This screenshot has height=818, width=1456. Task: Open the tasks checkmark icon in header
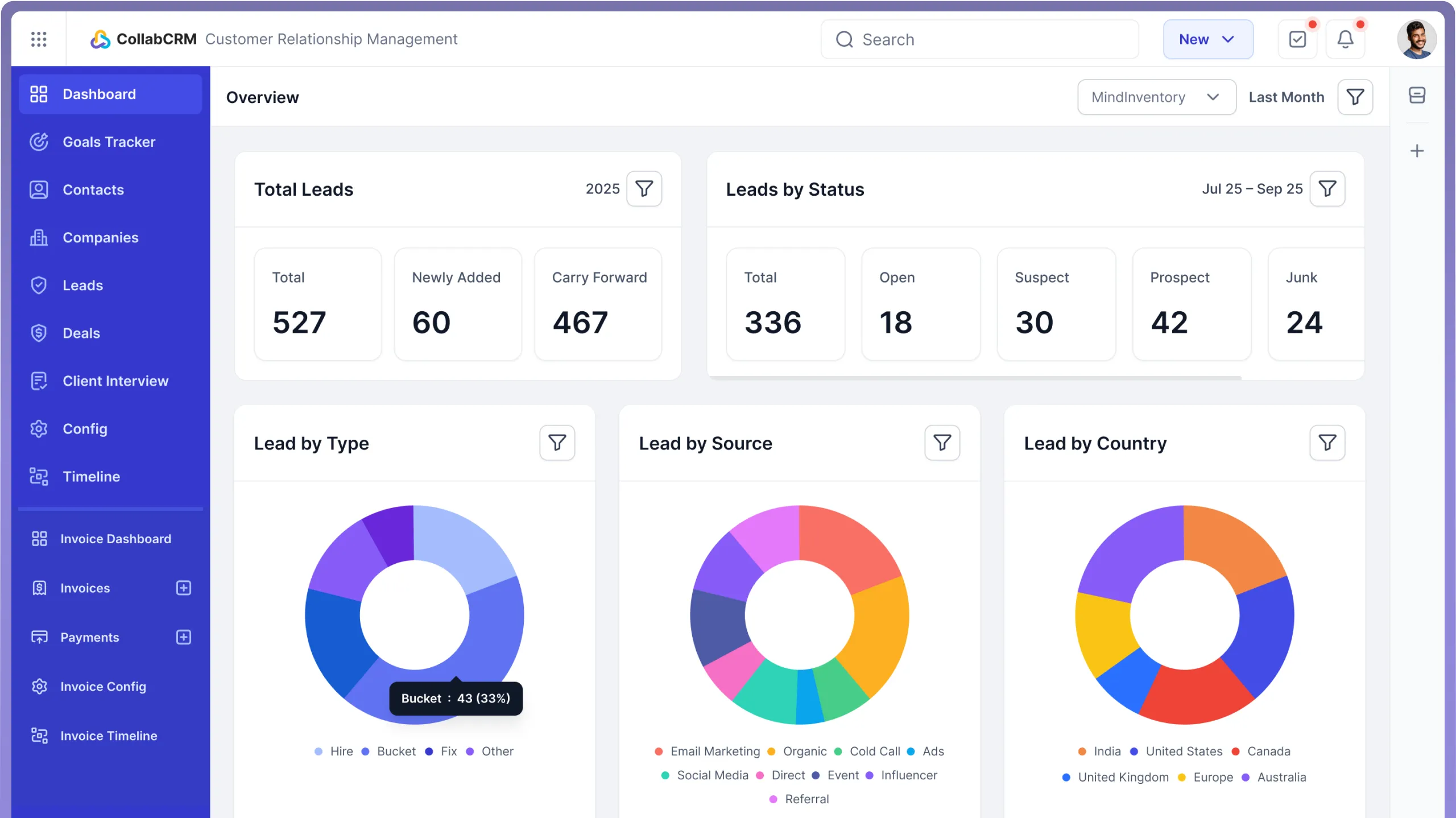(x=1297, y=39)
